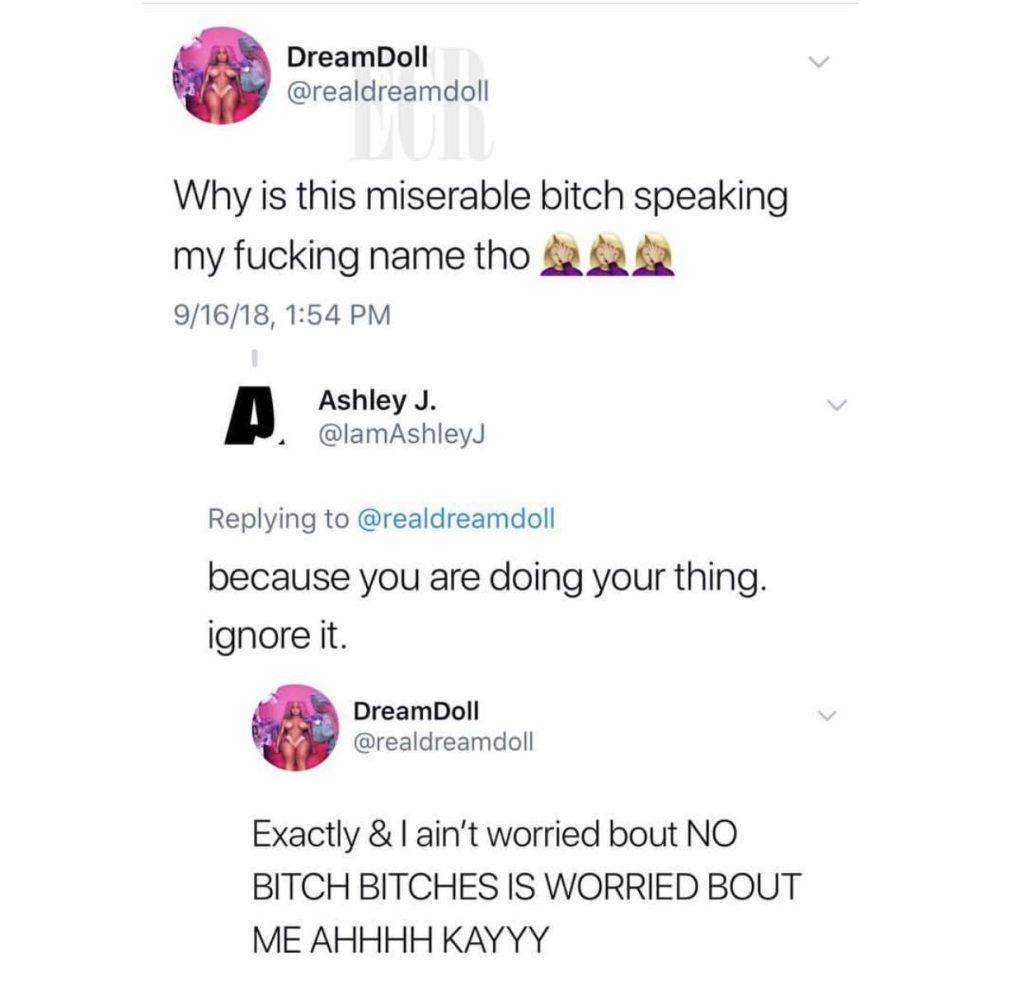Image resolution: width=1024 pixels, height=985 pixels.
Task: Open the reply starting 'Exactly & I ain't worried'
Action: [526, 886]
